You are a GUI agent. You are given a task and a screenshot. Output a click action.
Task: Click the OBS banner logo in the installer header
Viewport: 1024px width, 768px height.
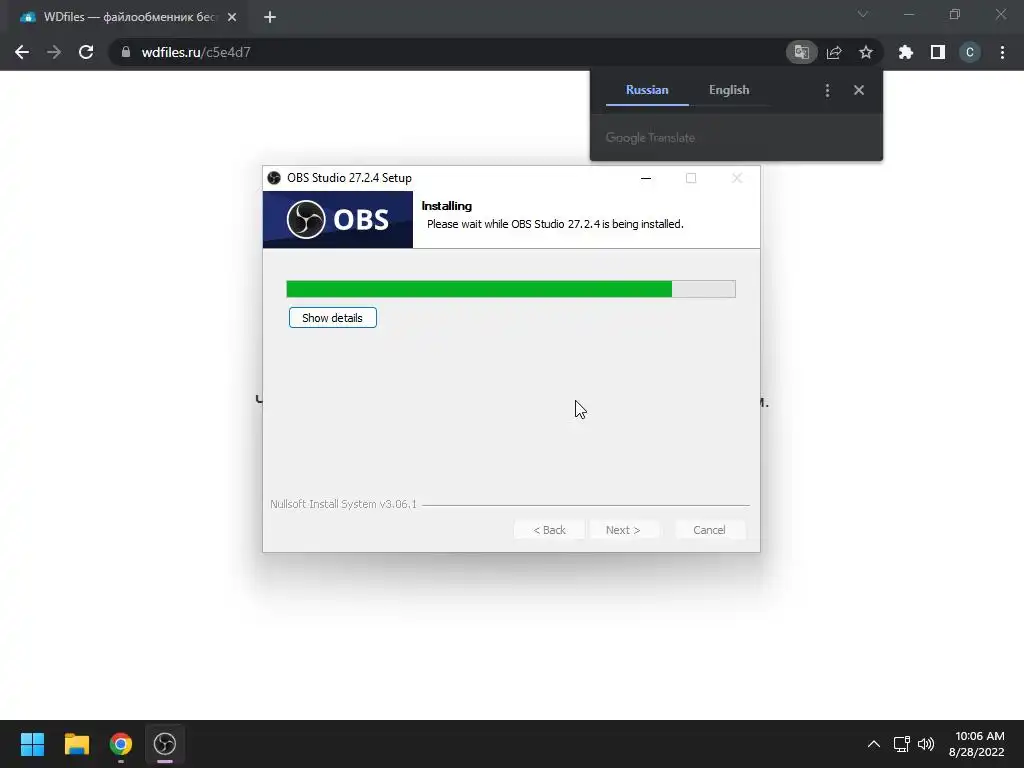[338, 219]
